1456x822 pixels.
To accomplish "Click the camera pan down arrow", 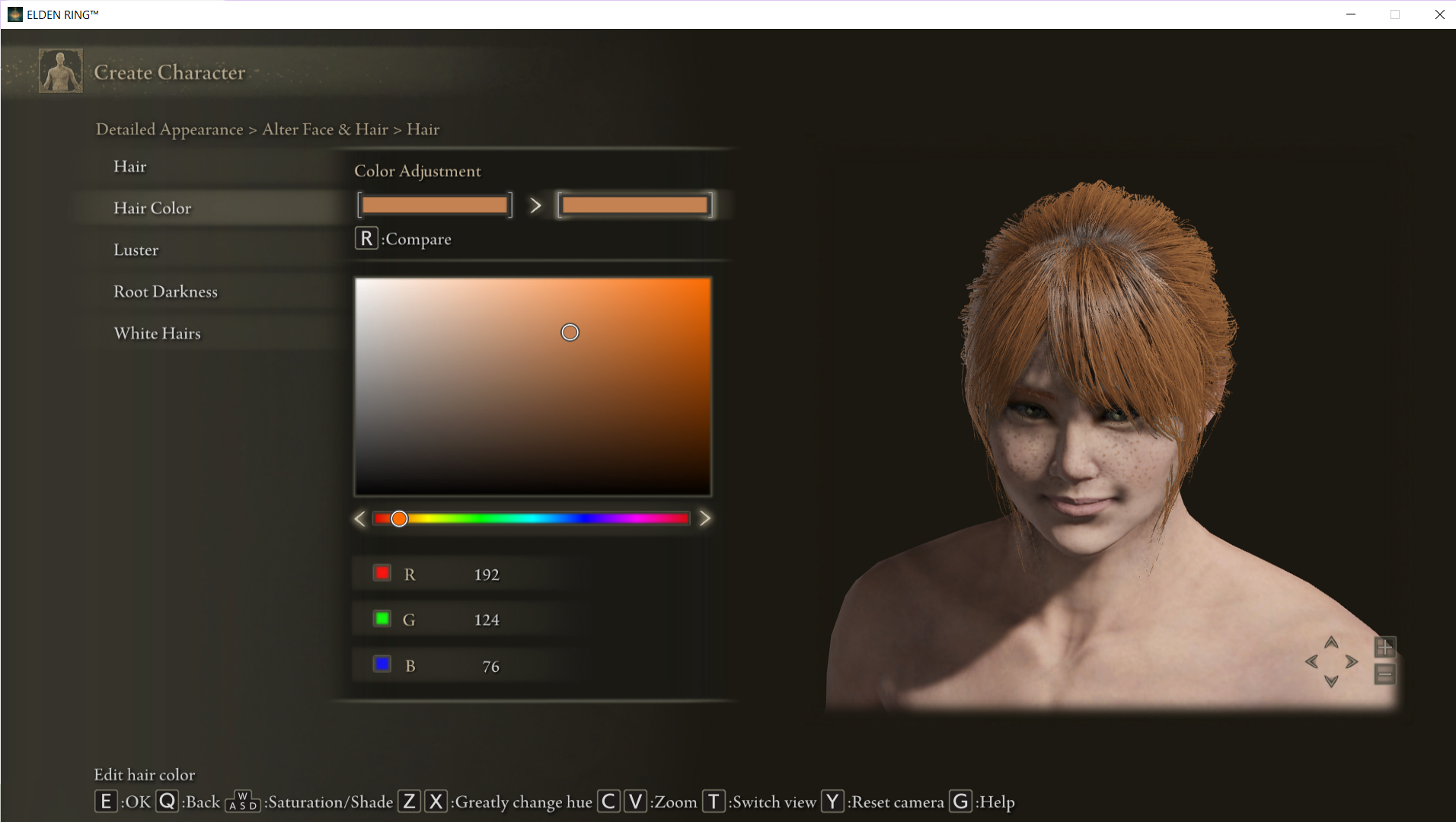I will (1331, 681).
